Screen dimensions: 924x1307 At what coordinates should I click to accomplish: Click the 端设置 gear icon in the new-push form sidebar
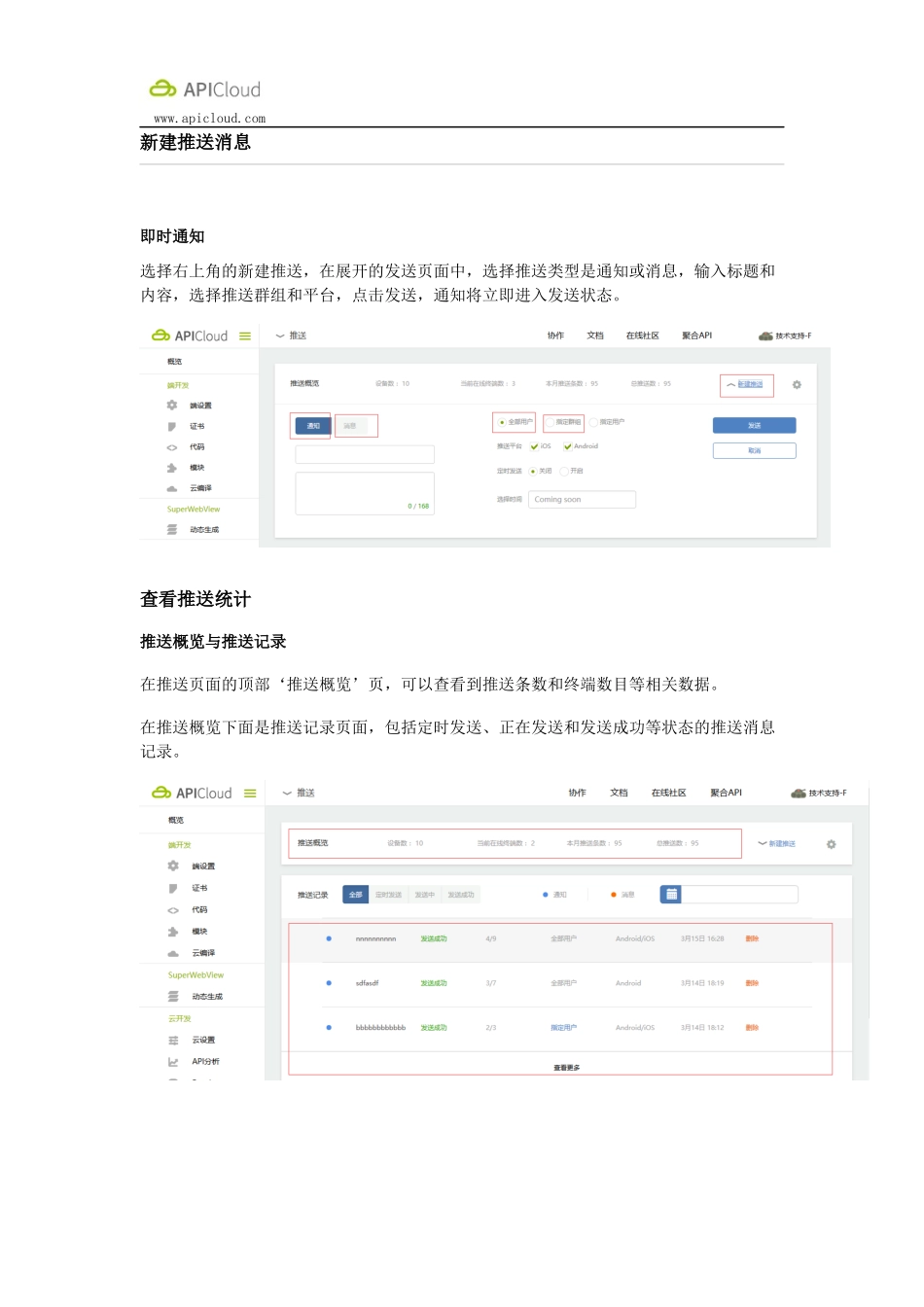[172, 406]
